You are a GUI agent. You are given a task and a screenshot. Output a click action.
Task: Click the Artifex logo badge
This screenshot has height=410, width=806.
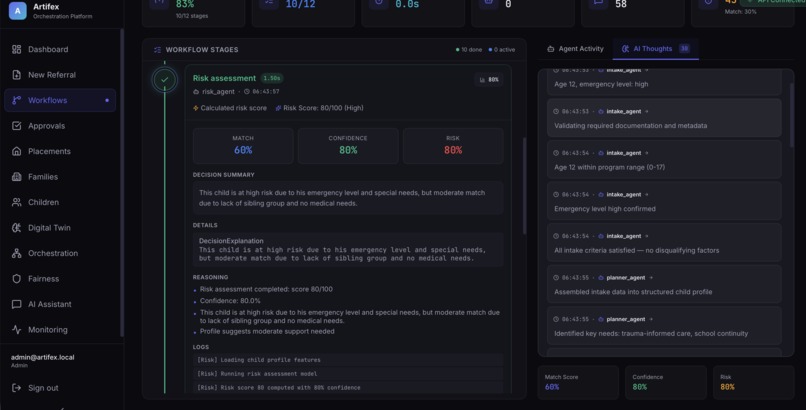pos(17,10)
